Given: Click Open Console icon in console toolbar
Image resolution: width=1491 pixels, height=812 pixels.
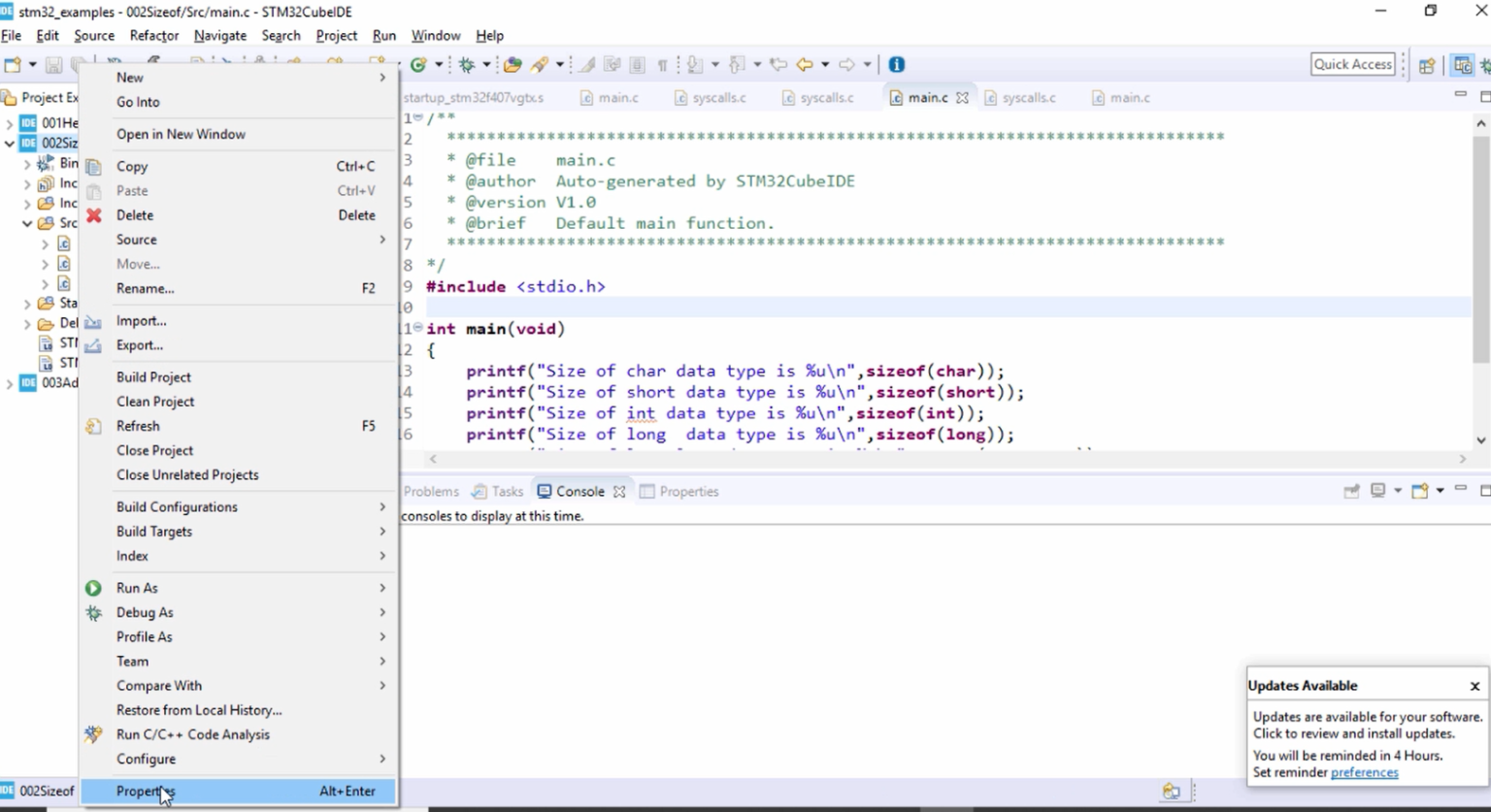Looking at the screenshot, I should tap(1420, 491).
